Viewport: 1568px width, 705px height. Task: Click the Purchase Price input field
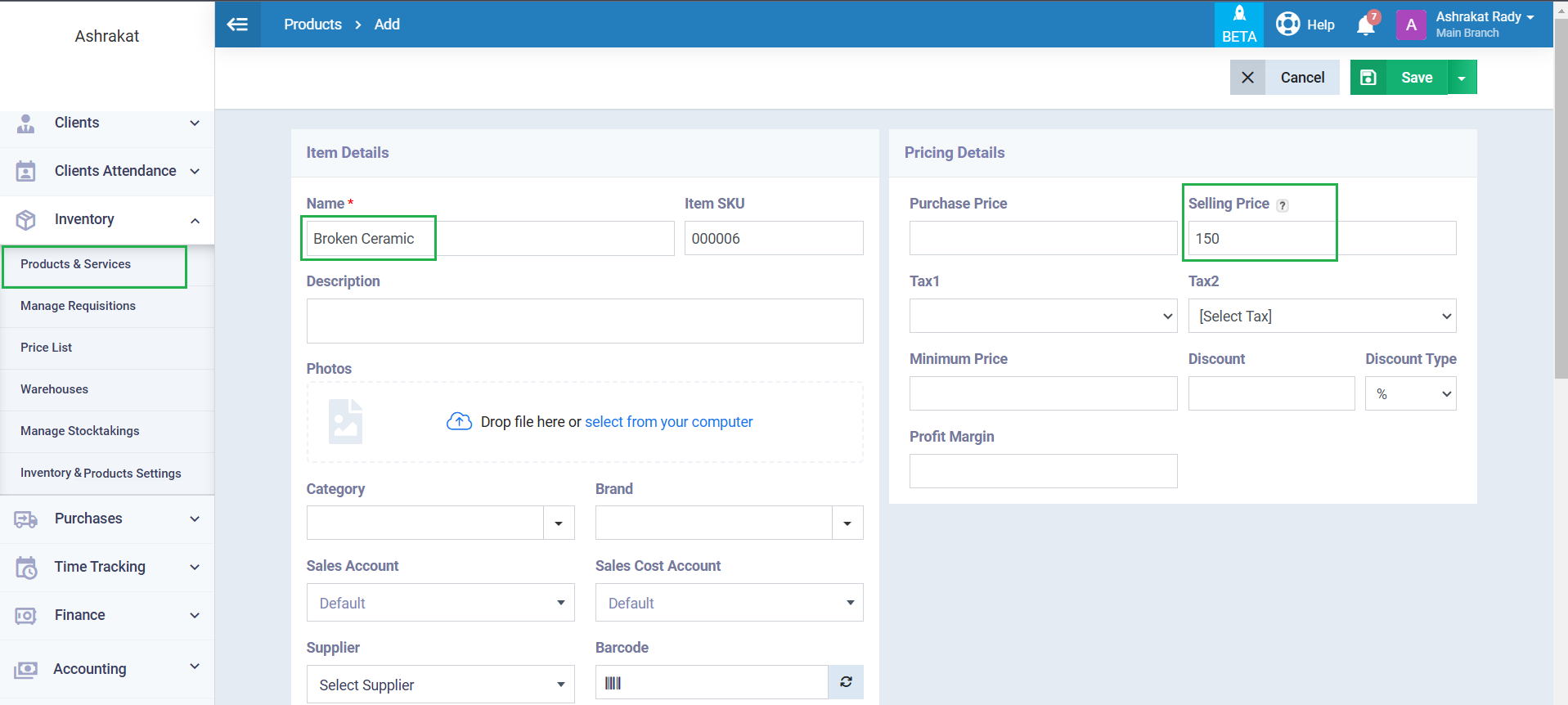click(x=1042, y=239)
